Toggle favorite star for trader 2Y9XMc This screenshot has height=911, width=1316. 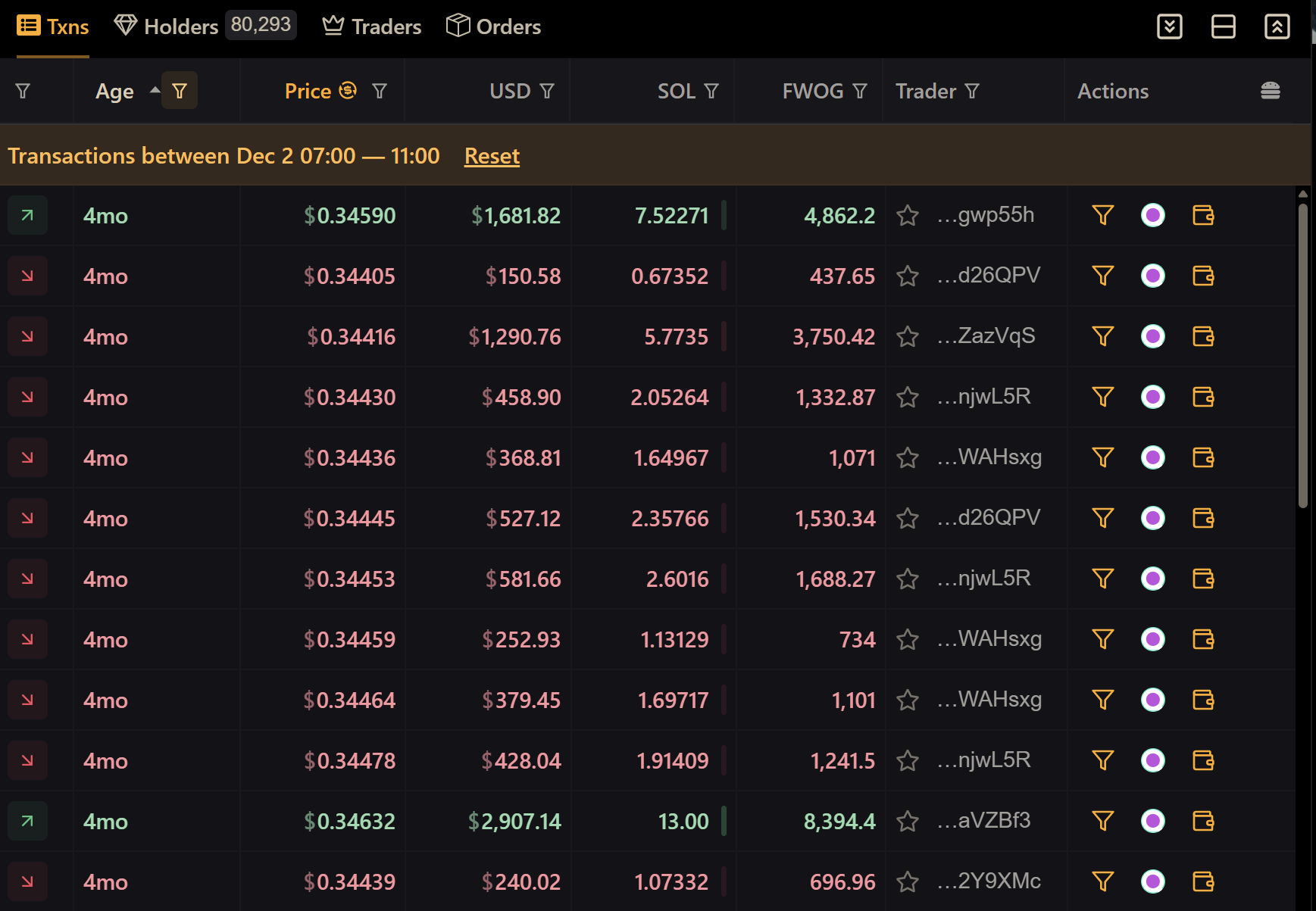tap(907, 882)
